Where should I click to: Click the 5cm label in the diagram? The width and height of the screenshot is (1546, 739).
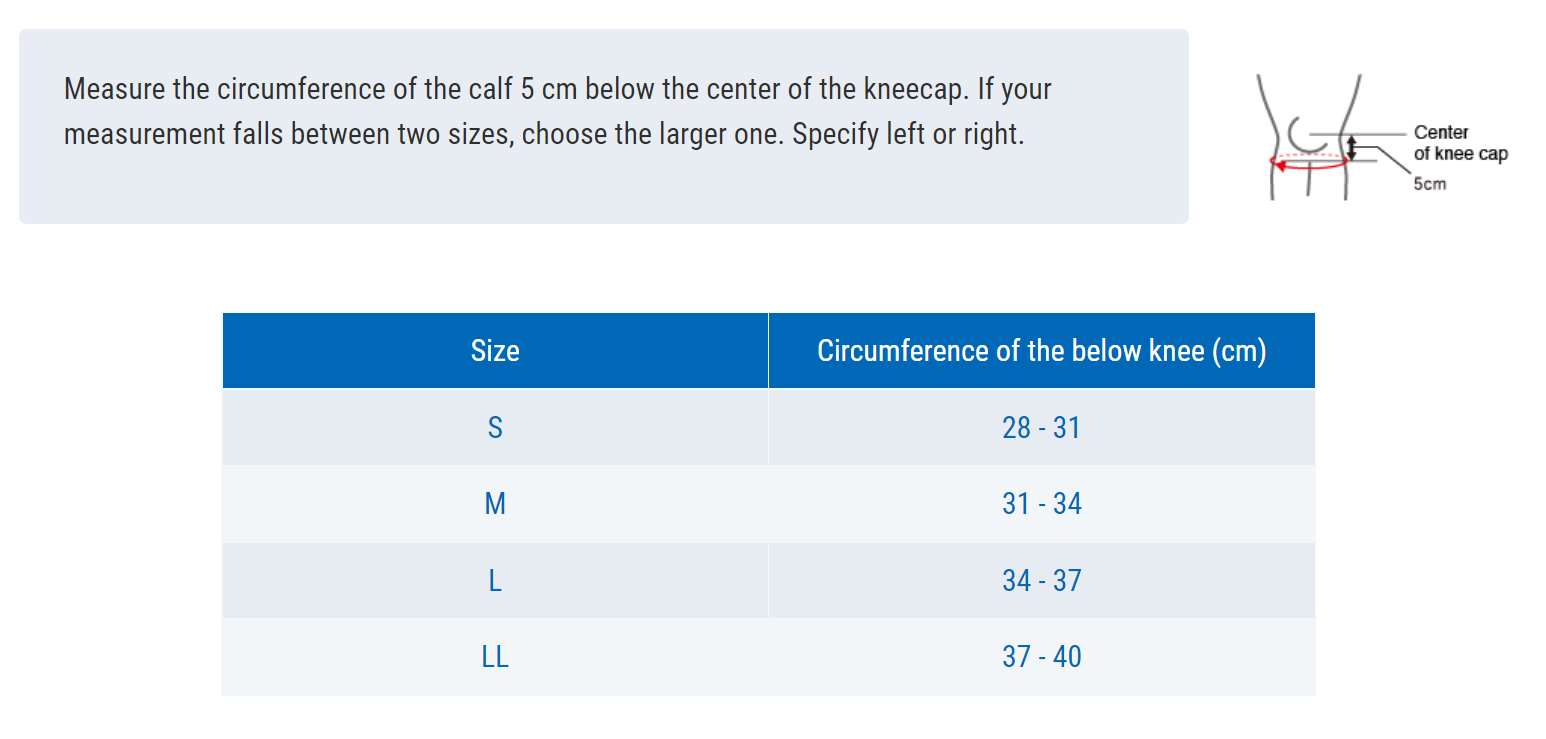tap(1429, 184)
